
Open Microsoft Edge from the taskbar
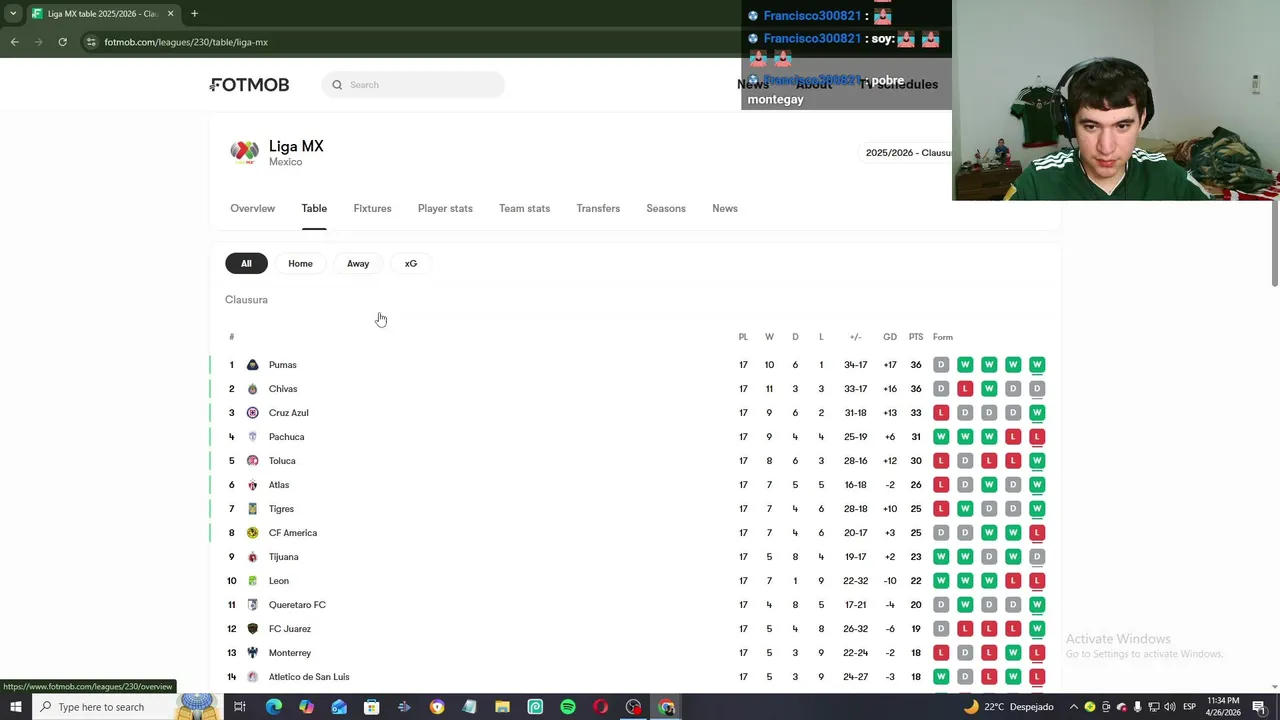pos(273,707)
